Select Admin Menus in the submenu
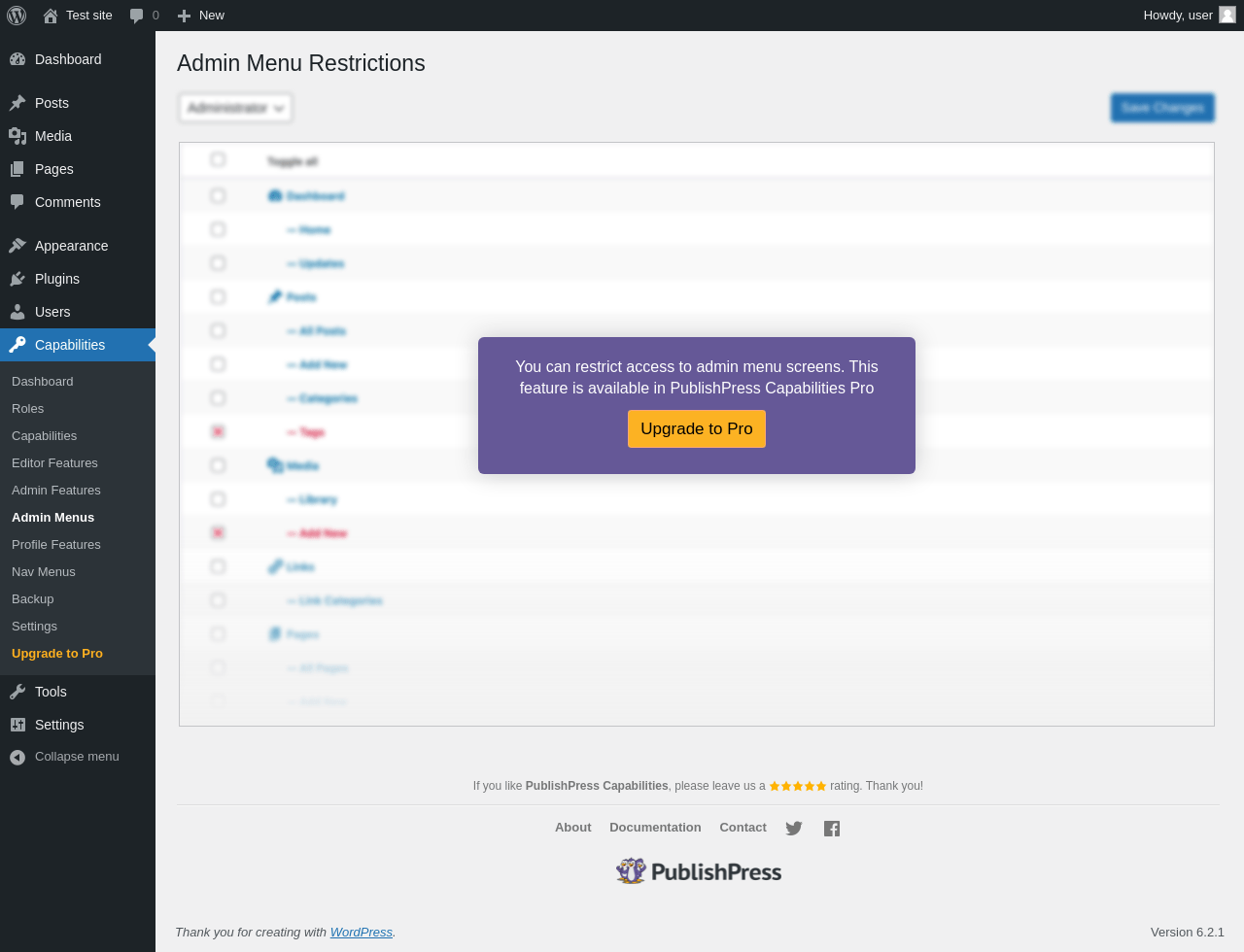Screen dimensions: 1244x952 coord(53,518)
